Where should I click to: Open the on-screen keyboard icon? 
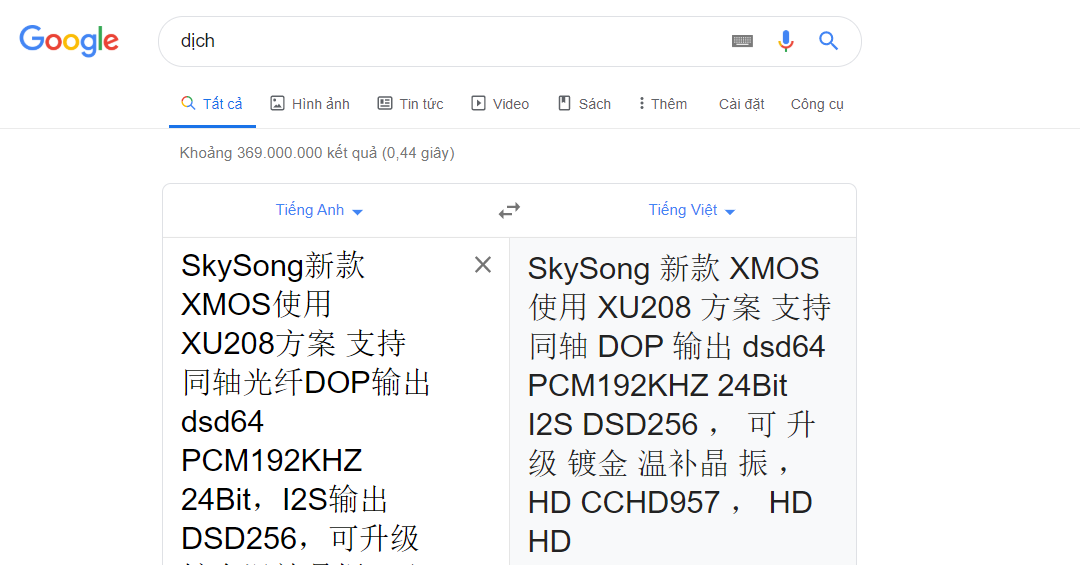(x=742, y=41)
